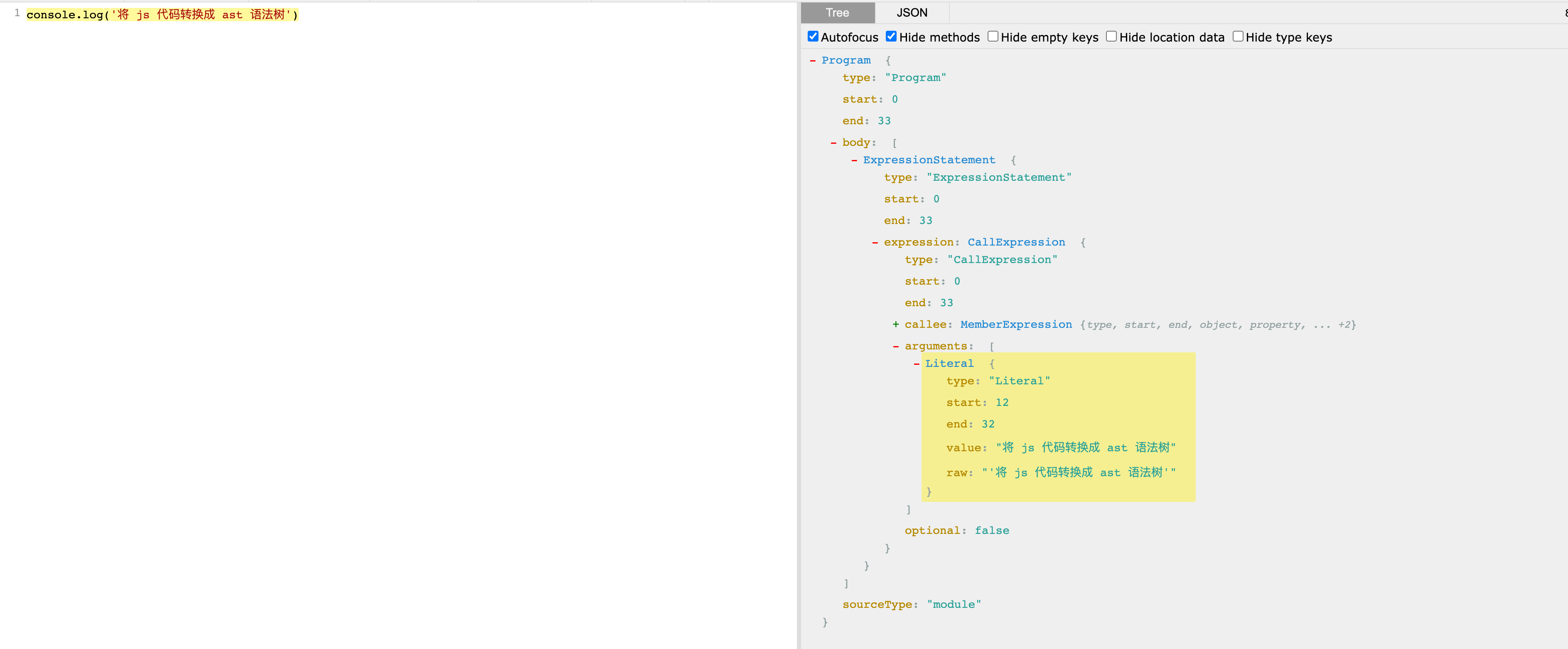Click type "CallExpression" value
This screenshot has height=649, width=1568.
coord(1002,259)
